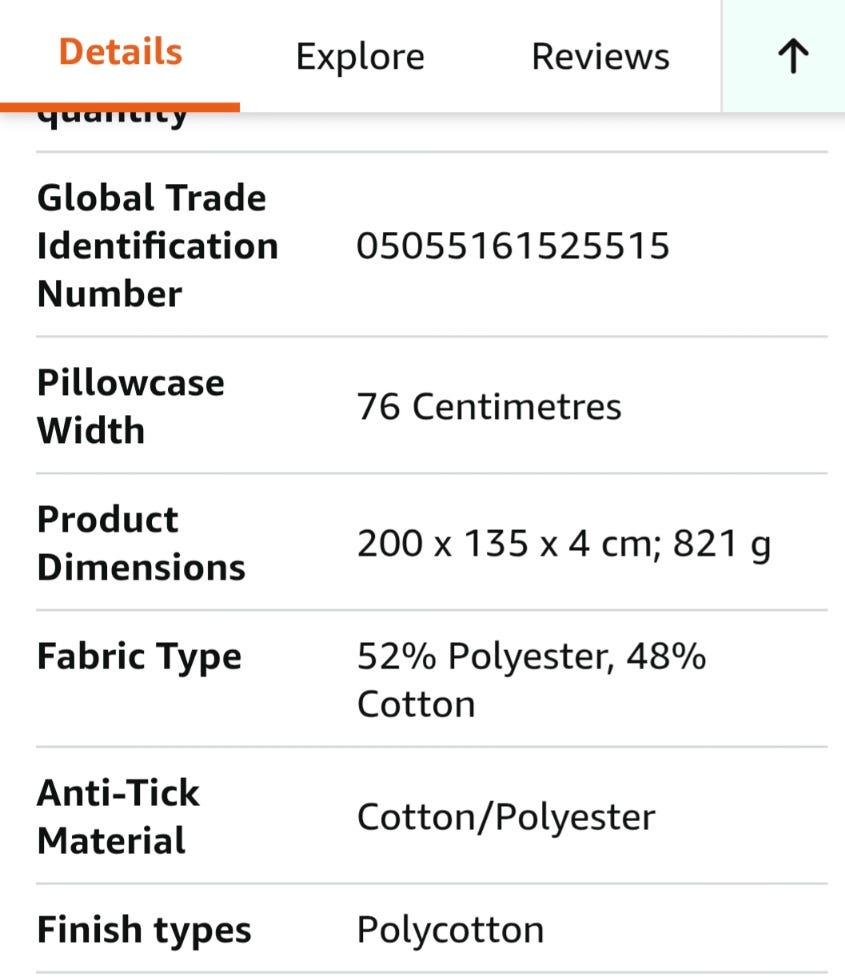Click the number 05055161525515

point(513,246)
